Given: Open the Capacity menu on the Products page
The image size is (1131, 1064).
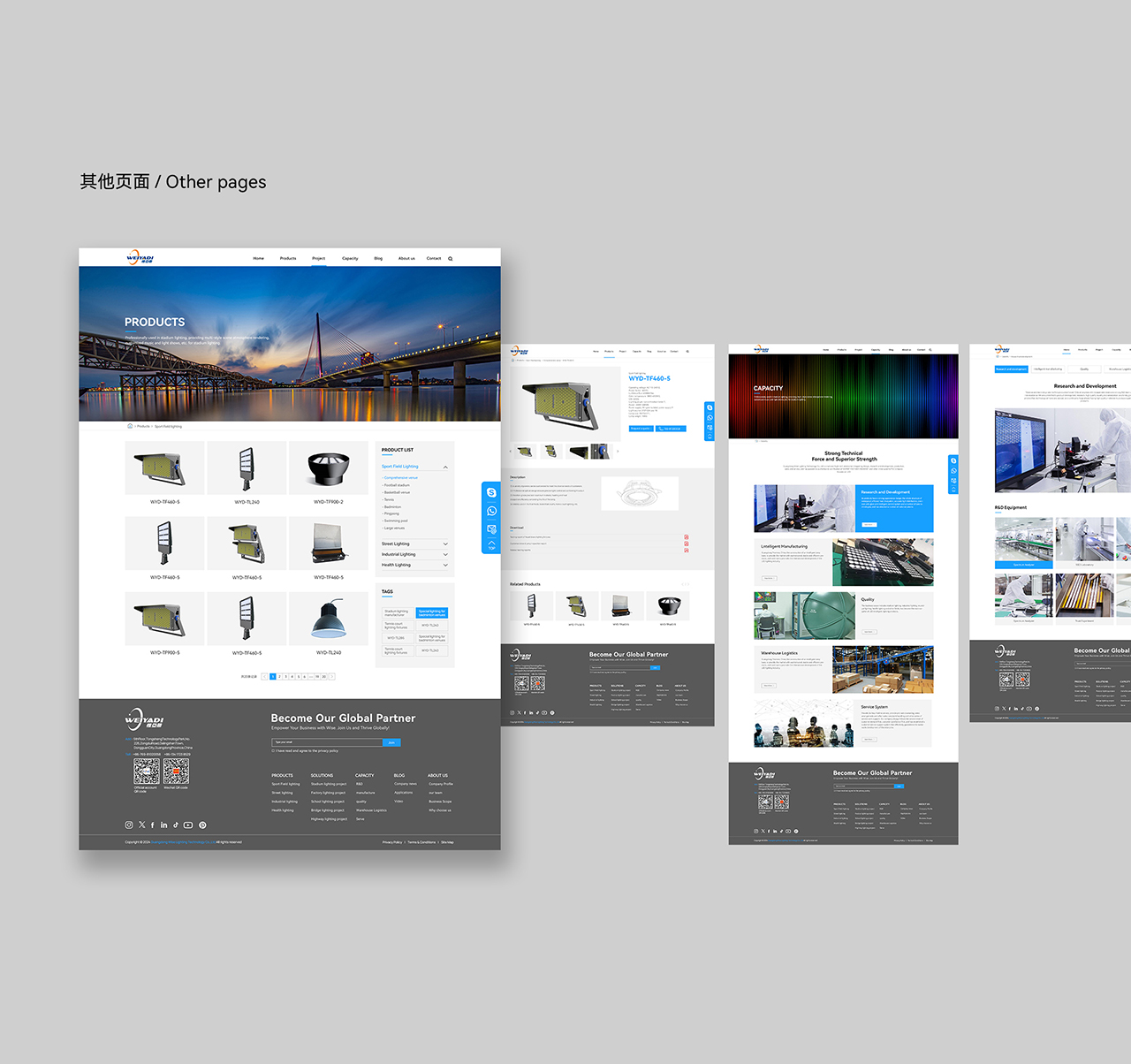Looking at the screenshot, I should point(350,259).
